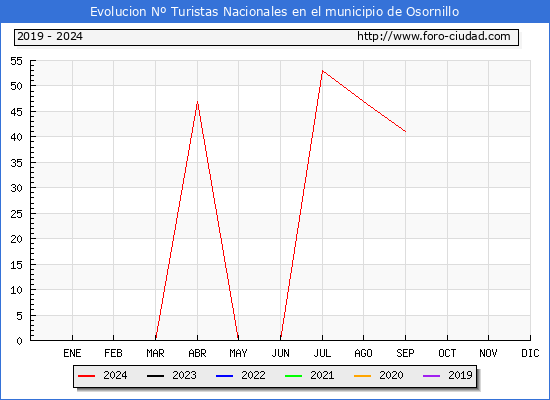Click the 20 value on y-axis
This screenshot has height=400, width=550.
(x=16, y=239)
